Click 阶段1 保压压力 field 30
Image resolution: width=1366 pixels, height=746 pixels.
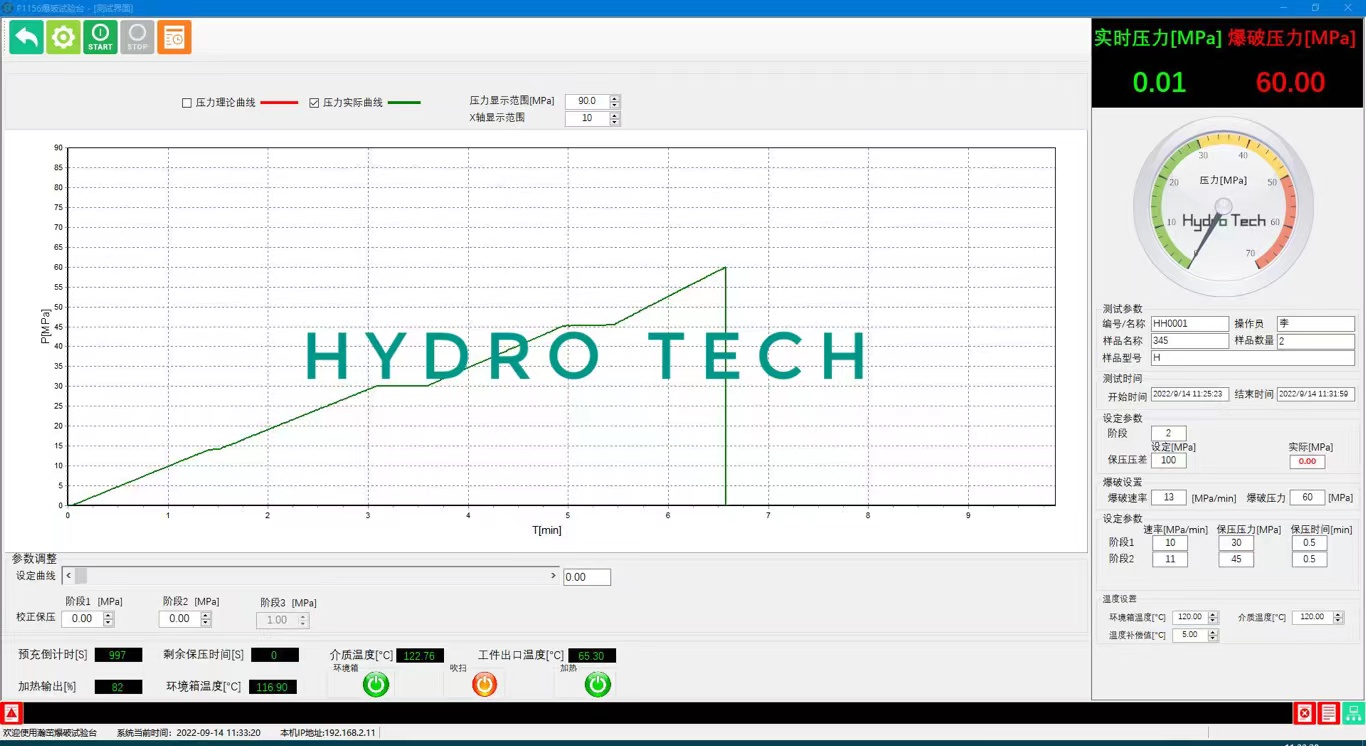click(x=1236, y=543)
